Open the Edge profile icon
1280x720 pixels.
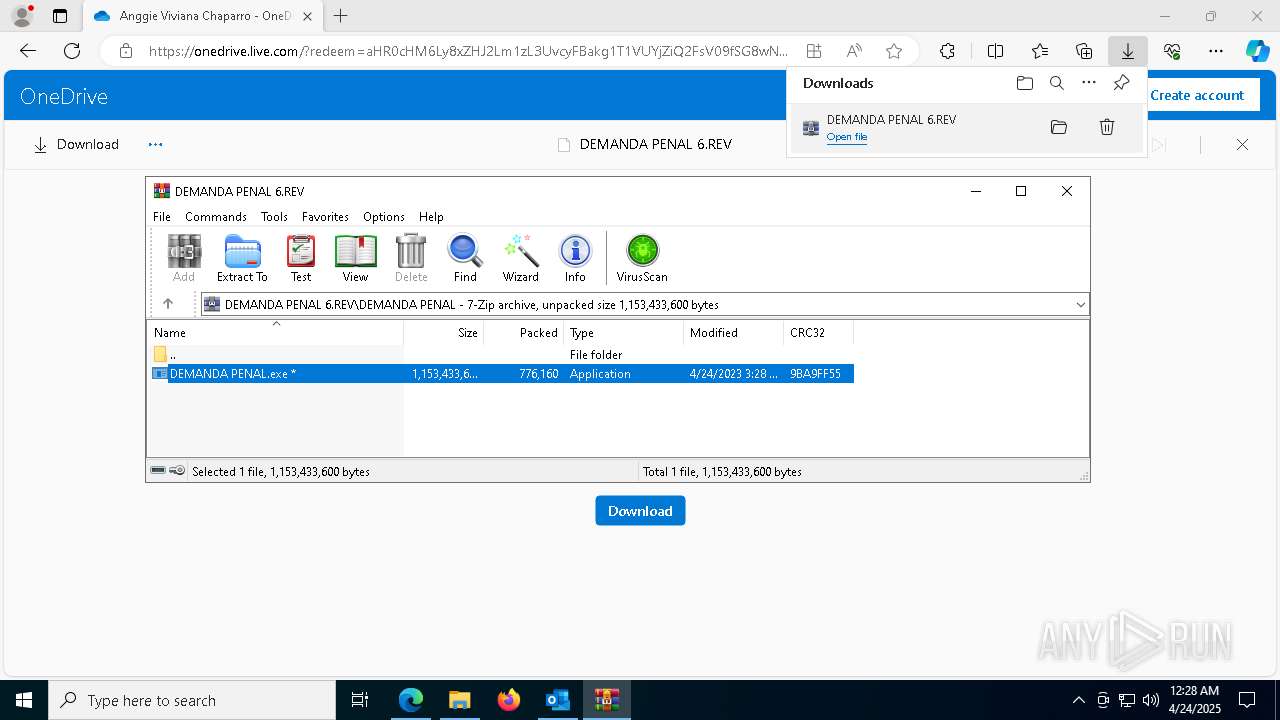[21, 16]
